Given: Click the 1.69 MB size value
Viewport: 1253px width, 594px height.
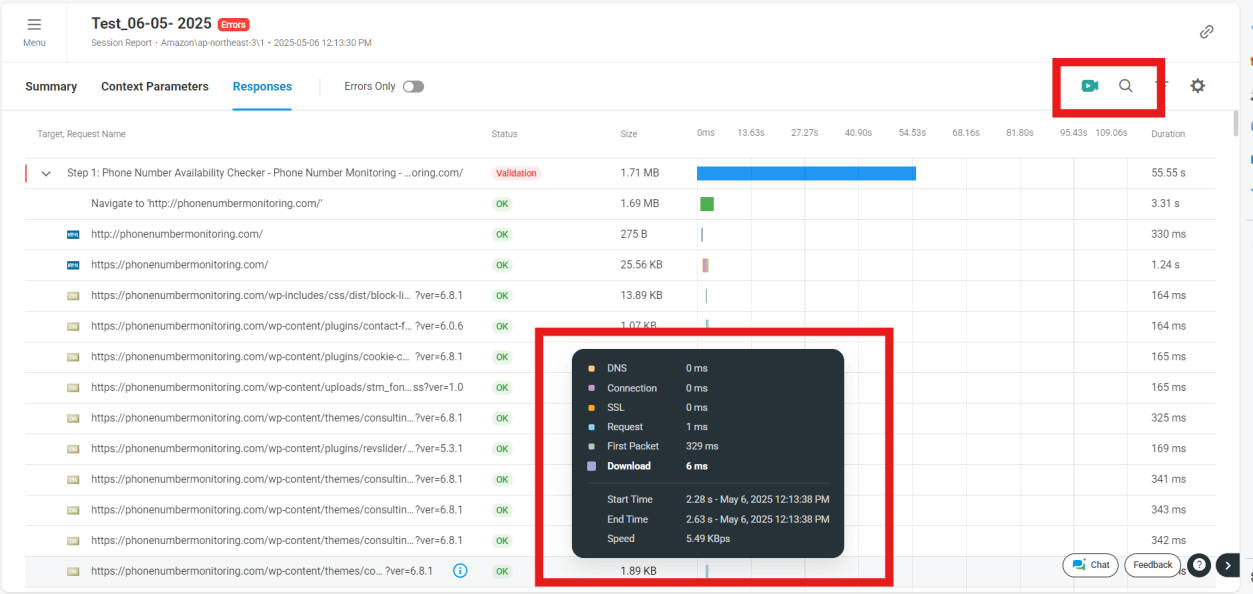Looking at the screenshot, I should pyautogui.click(x=640, y=204).
